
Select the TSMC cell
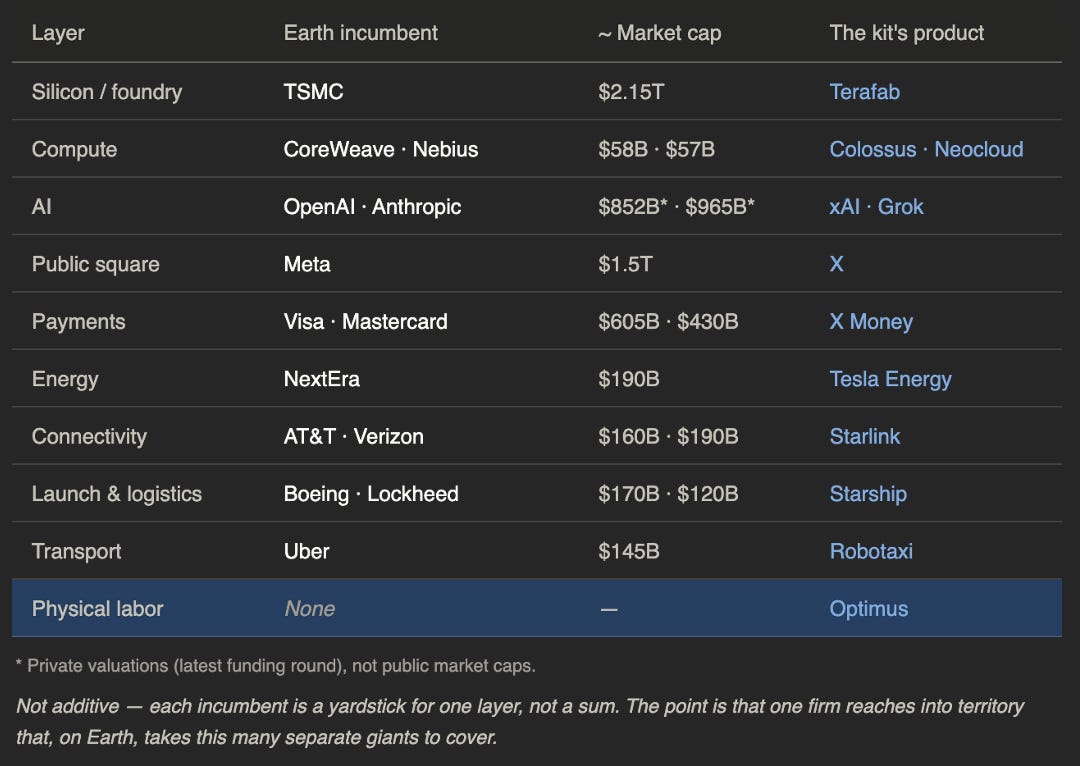pyautogui.click(x=313, y=92)
